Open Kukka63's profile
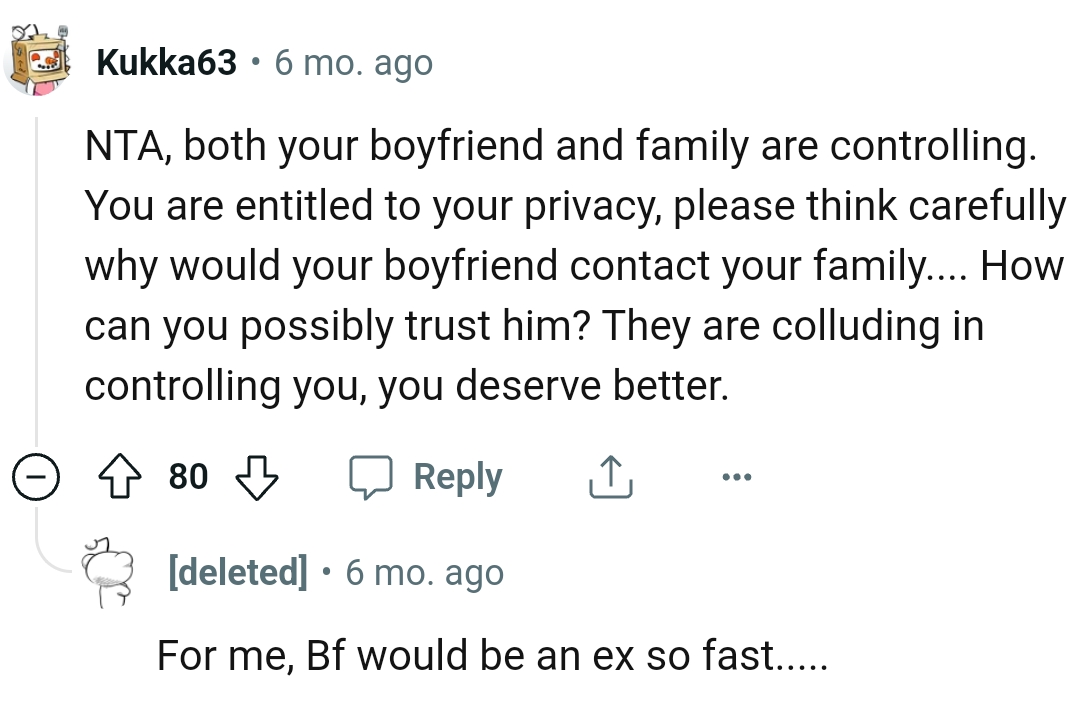This screenshot has height=718, width=1080. [x=167, y=62]
